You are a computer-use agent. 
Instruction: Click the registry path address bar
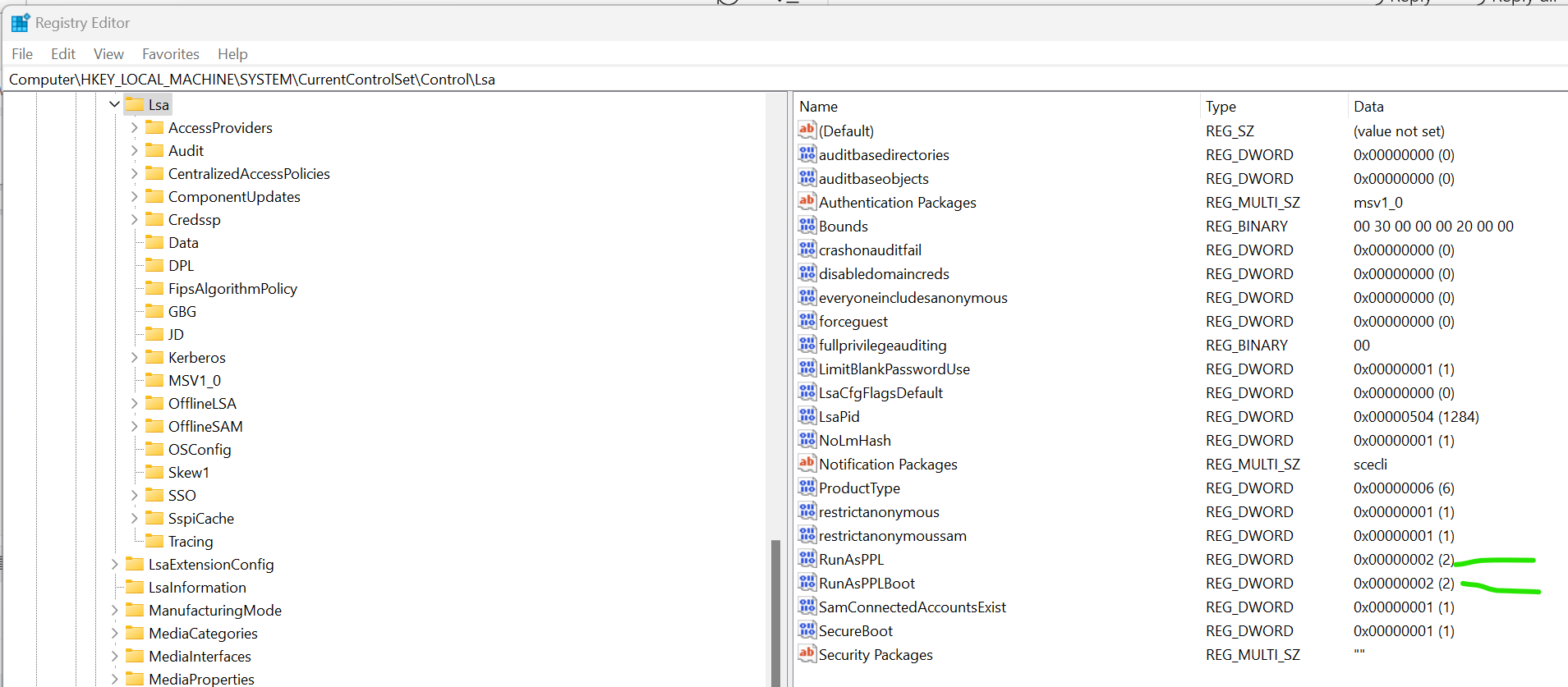(x=784, y=79)
